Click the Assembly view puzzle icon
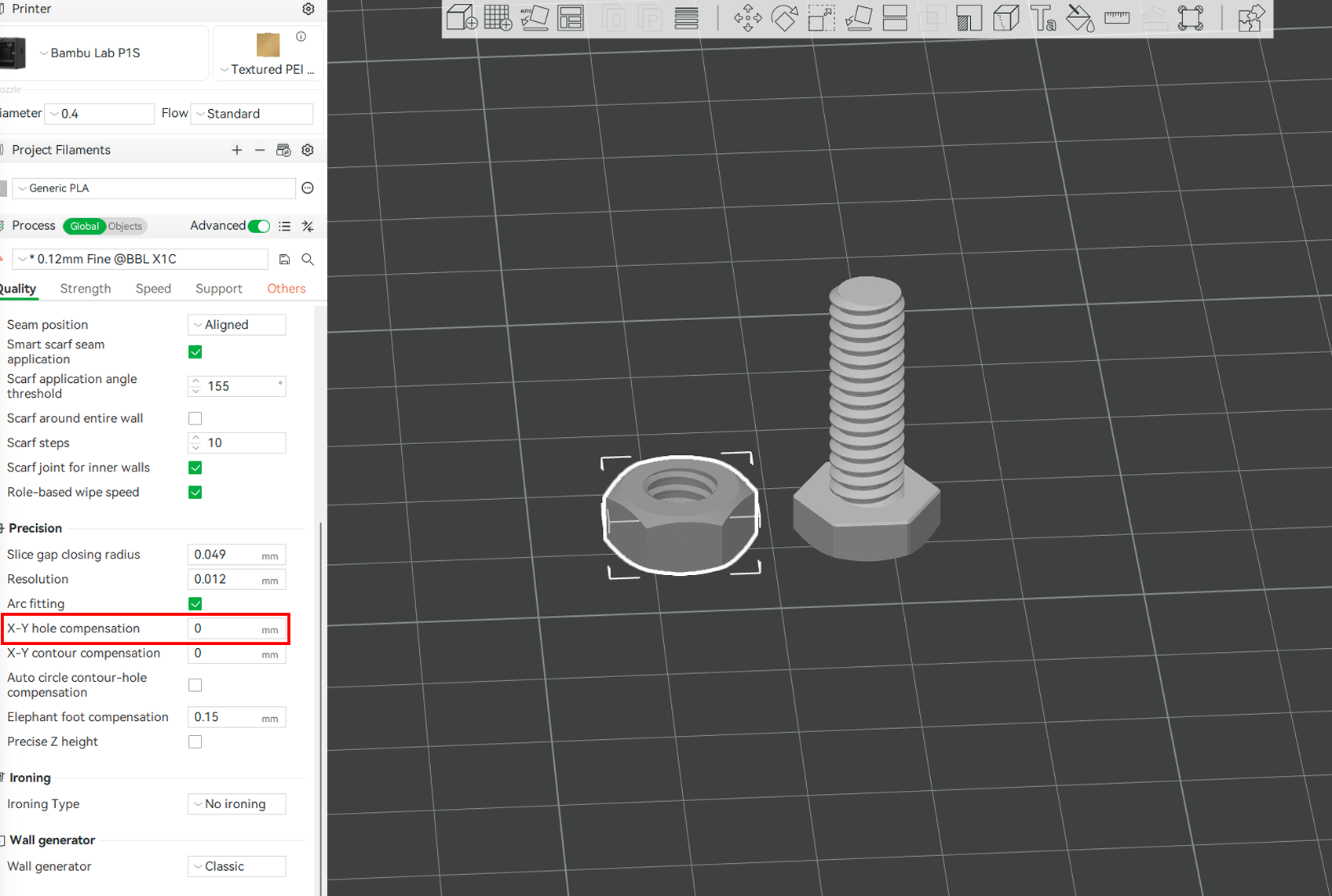This screenshot has height=896, width=1332. click(1251, 17)
